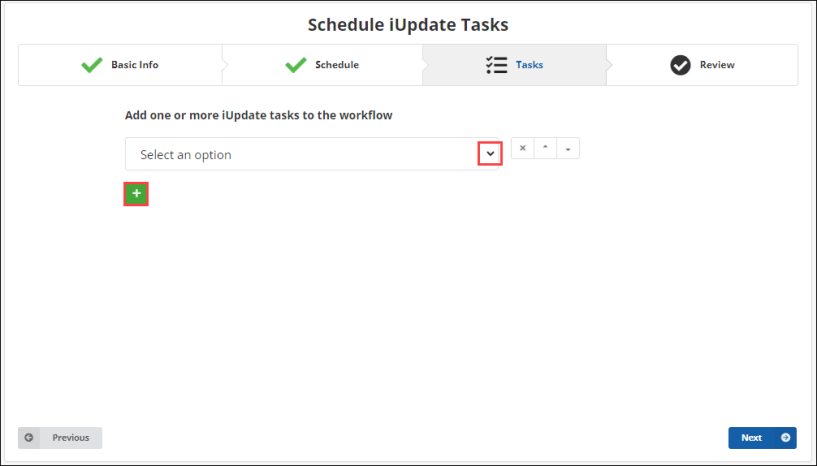Click the checklist icon in Tasks step
This screenshot has width=817, height=466.
[496, 65]
